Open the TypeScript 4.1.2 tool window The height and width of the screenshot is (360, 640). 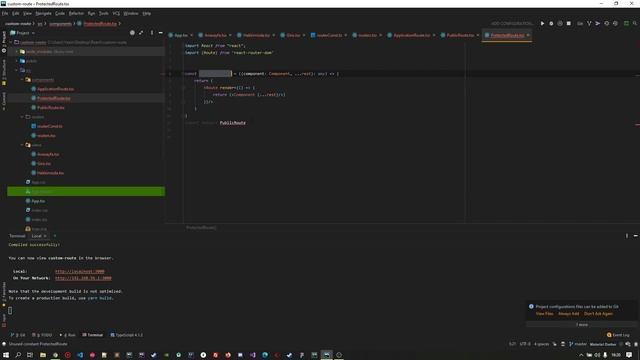(x=127, y=335)
